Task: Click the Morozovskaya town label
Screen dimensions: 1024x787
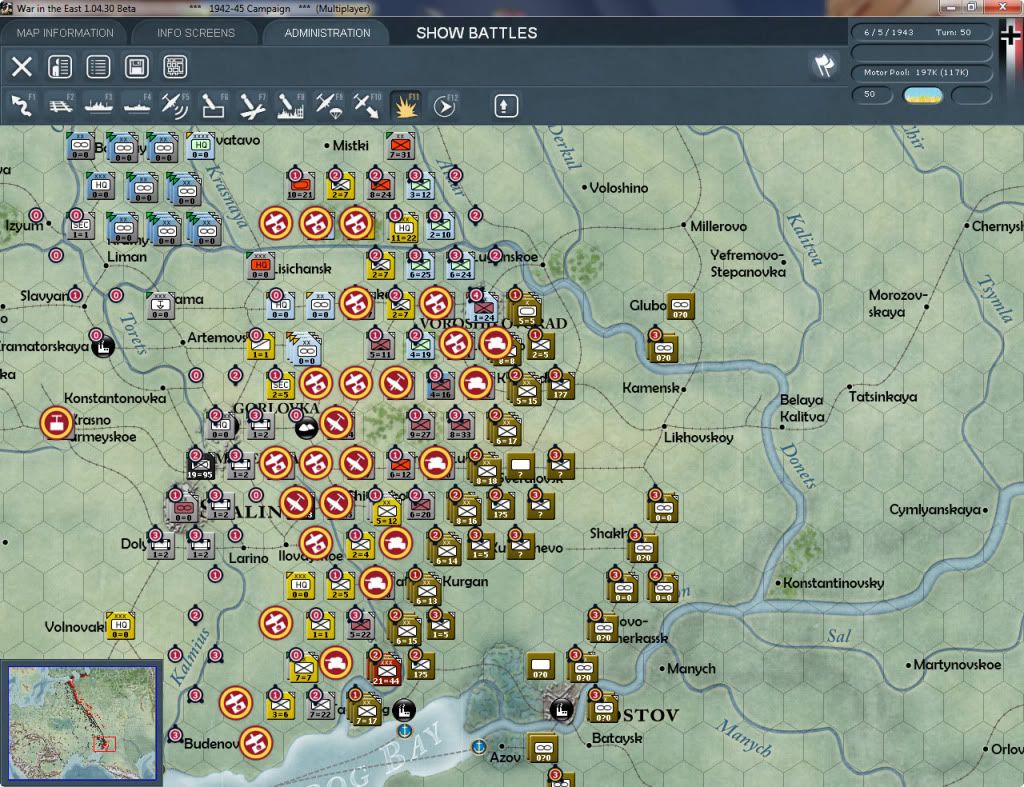Action: pos(897,304)
